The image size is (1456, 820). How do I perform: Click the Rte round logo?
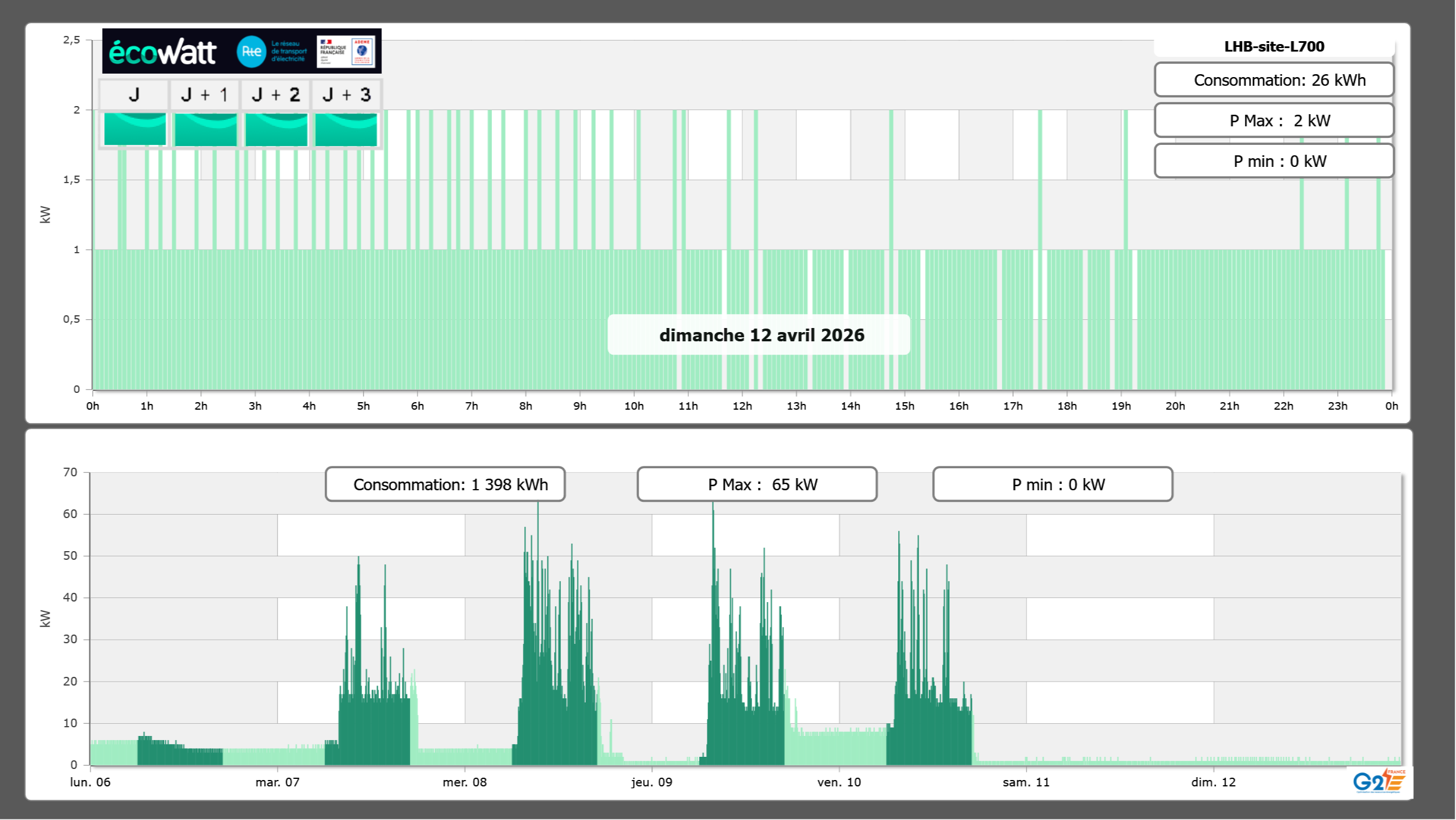click(251, 52)
